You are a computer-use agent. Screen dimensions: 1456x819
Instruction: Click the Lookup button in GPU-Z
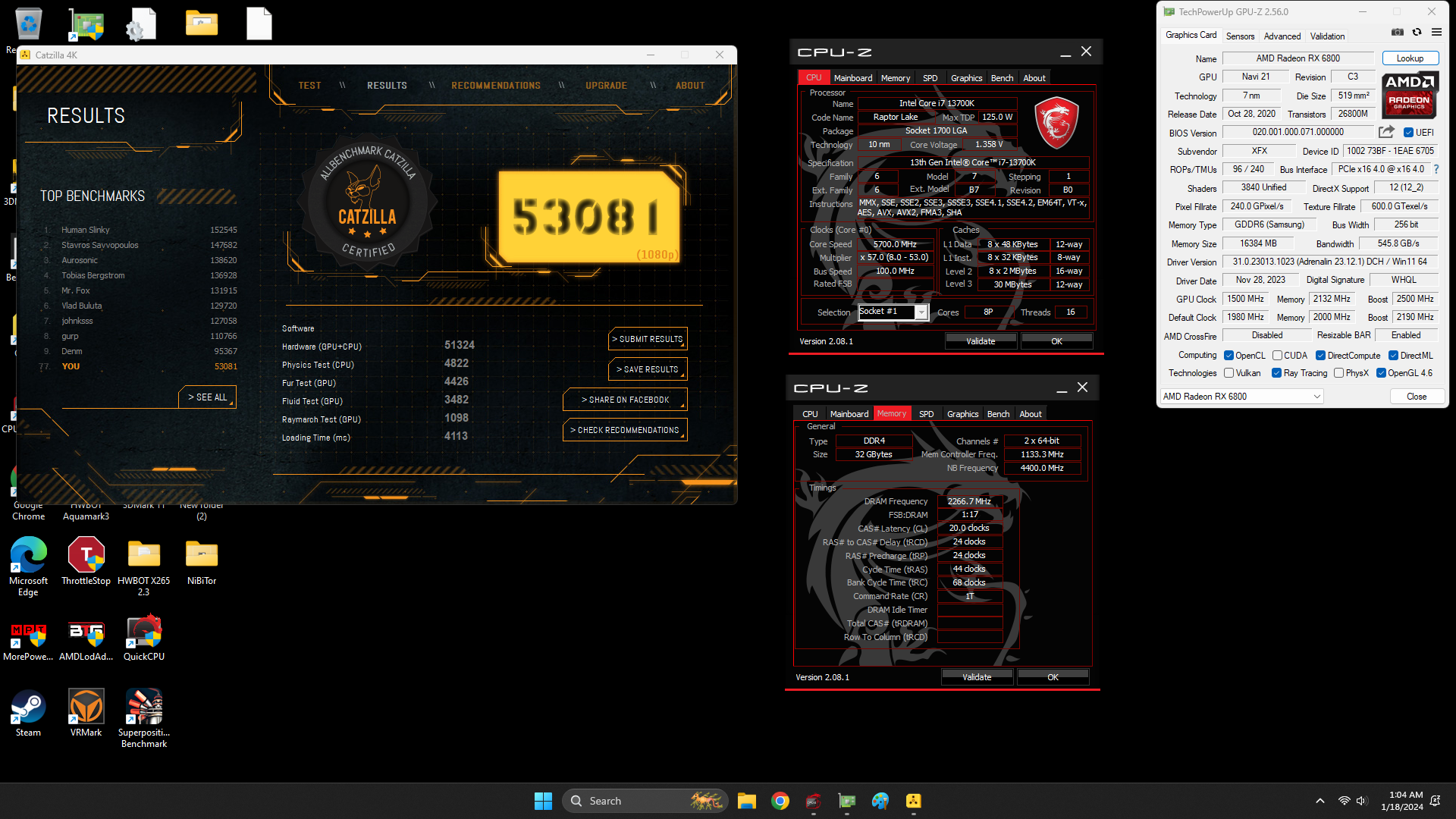pos(1410,58)
